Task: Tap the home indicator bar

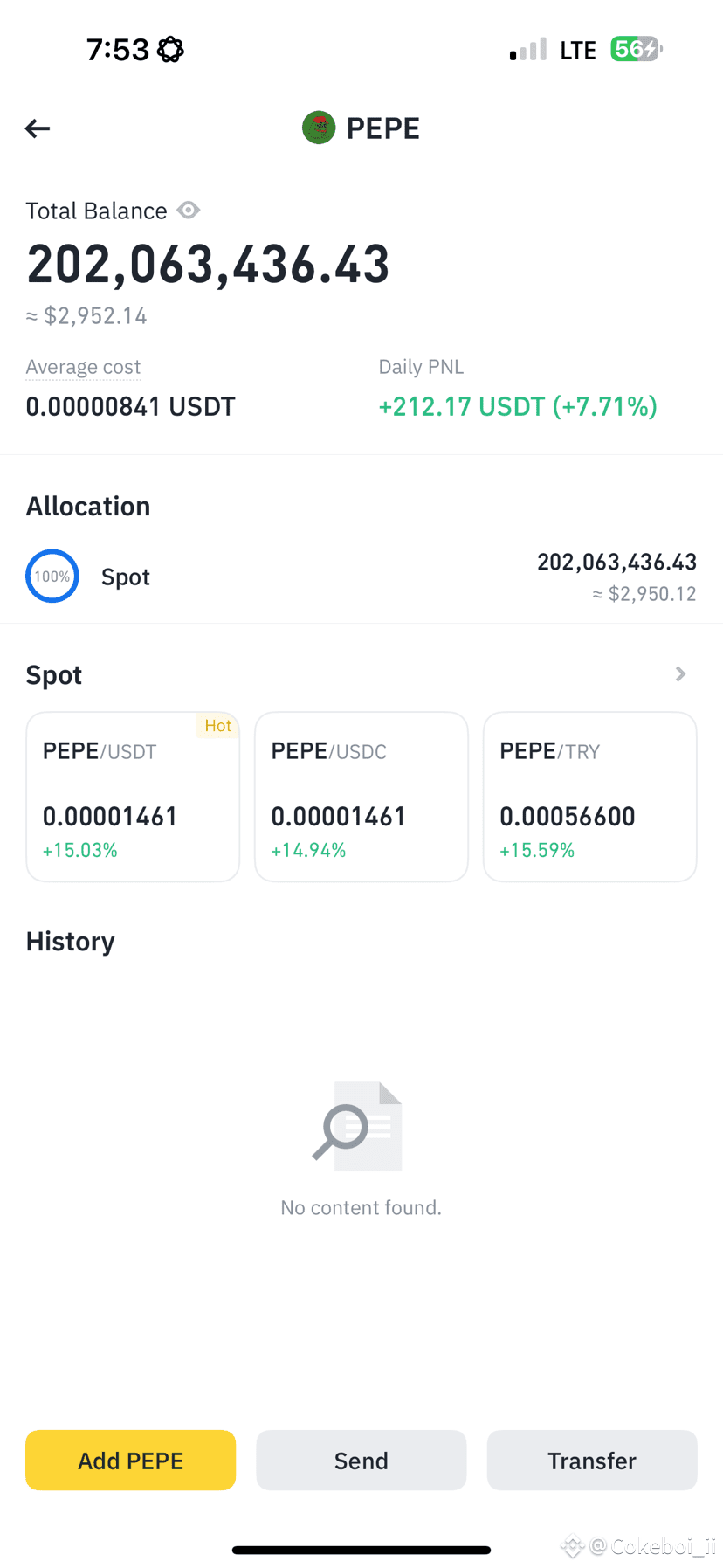Action: coord(361,1550)
